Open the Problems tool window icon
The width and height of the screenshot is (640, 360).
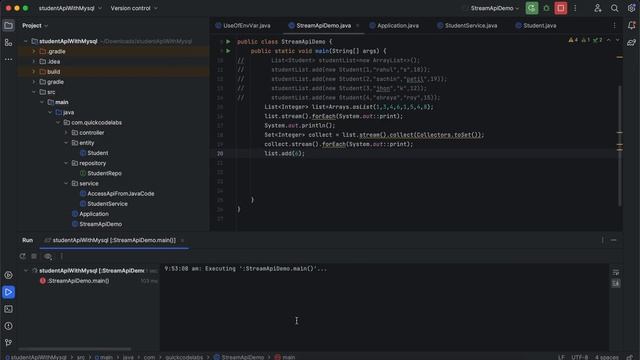pyautogui.click(x=8, y=326)
